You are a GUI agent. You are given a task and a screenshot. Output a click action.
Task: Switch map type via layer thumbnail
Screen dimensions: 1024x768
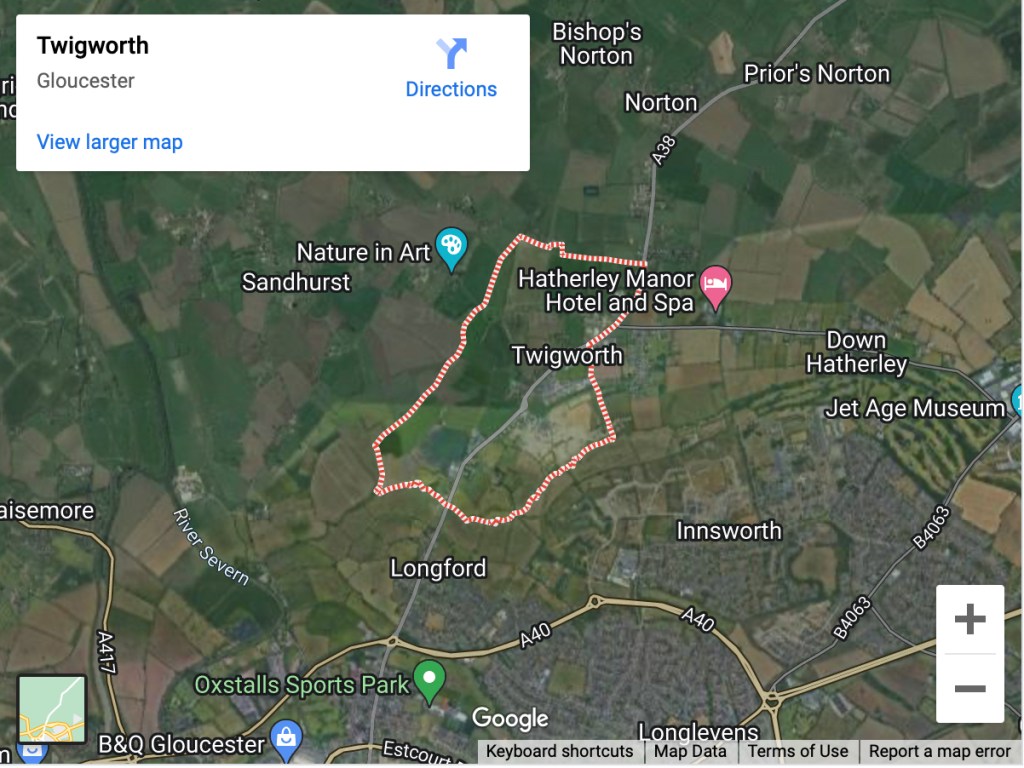click(52, 709)
